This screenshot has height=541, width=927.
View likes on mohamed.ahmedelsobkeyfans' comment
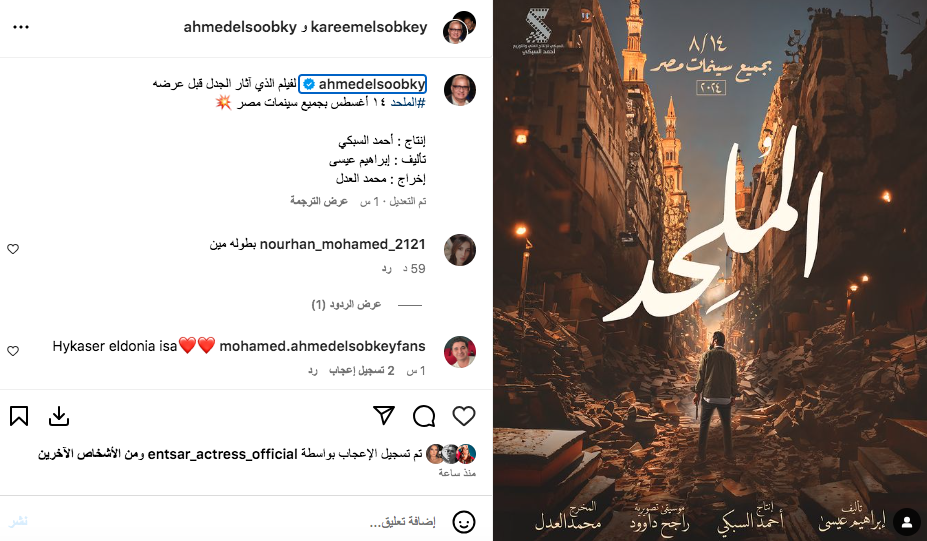[x=361, y=371]
